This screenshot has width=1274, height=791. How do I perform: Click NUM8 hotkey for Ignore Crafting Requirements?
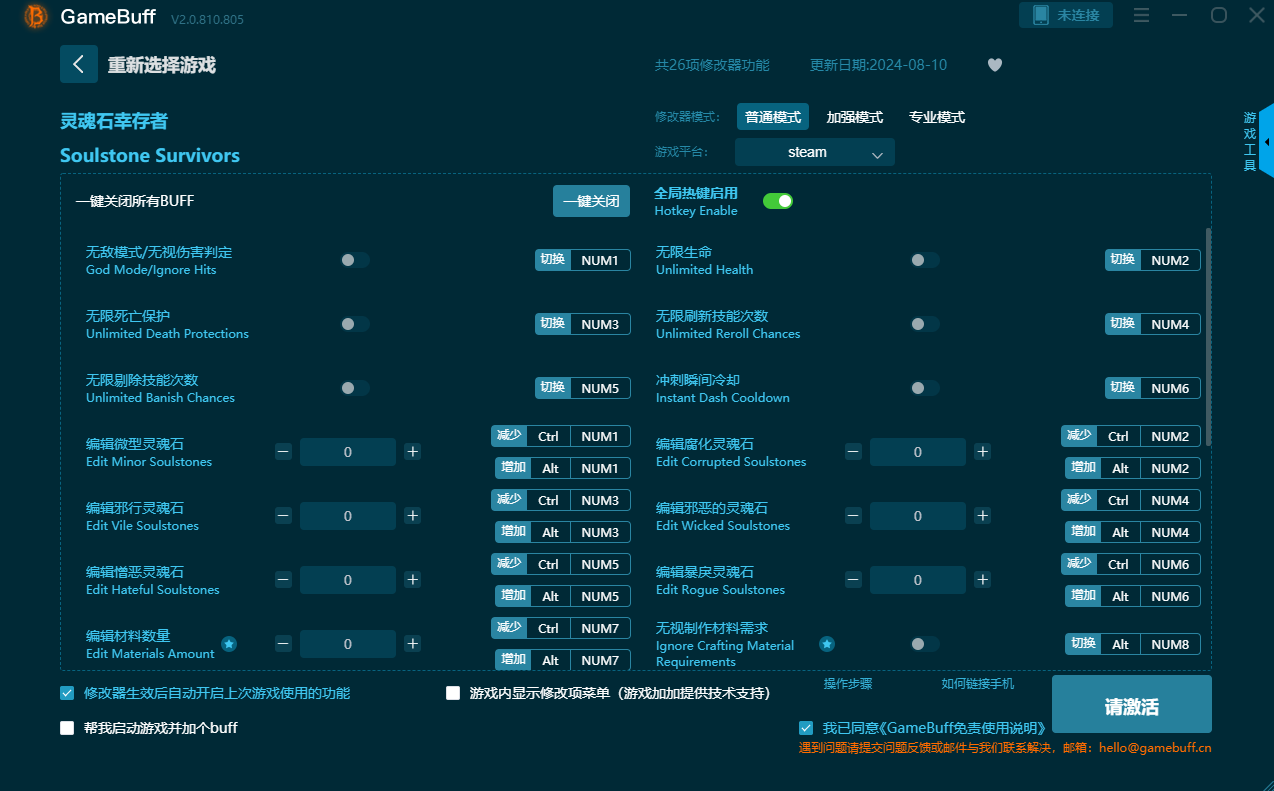click(1170, 644)
